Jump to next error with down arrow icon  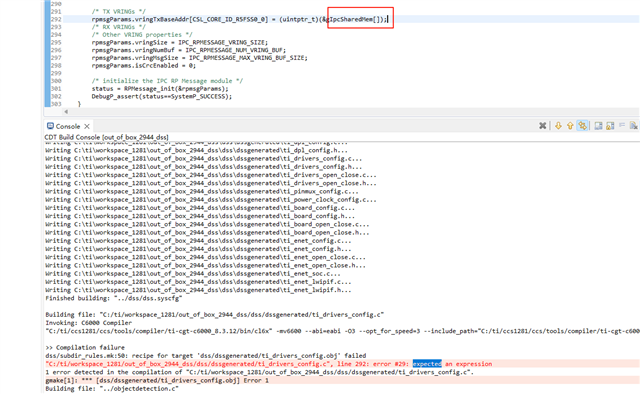click(558, 126)
